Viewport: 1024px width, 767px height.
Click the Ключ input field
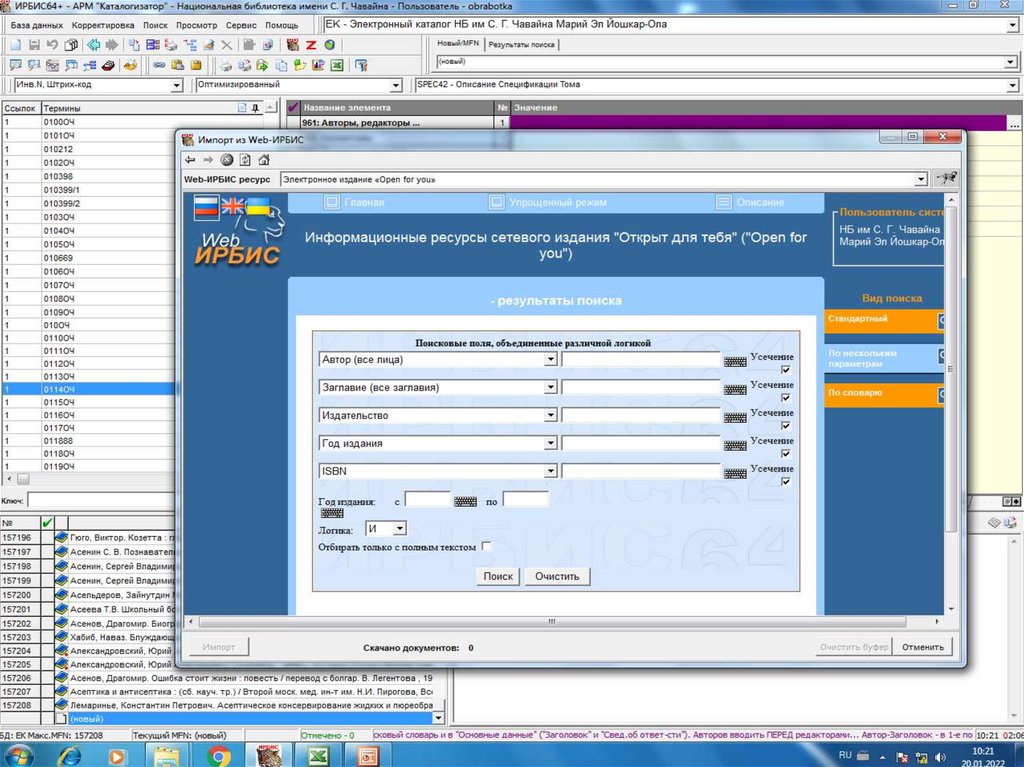(101, 500)
